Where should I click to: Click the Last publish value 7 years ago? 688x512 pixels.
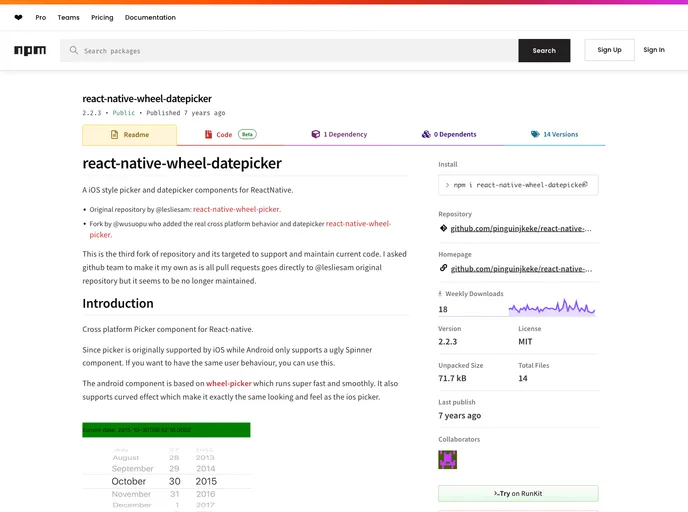[x=459, y=415]
